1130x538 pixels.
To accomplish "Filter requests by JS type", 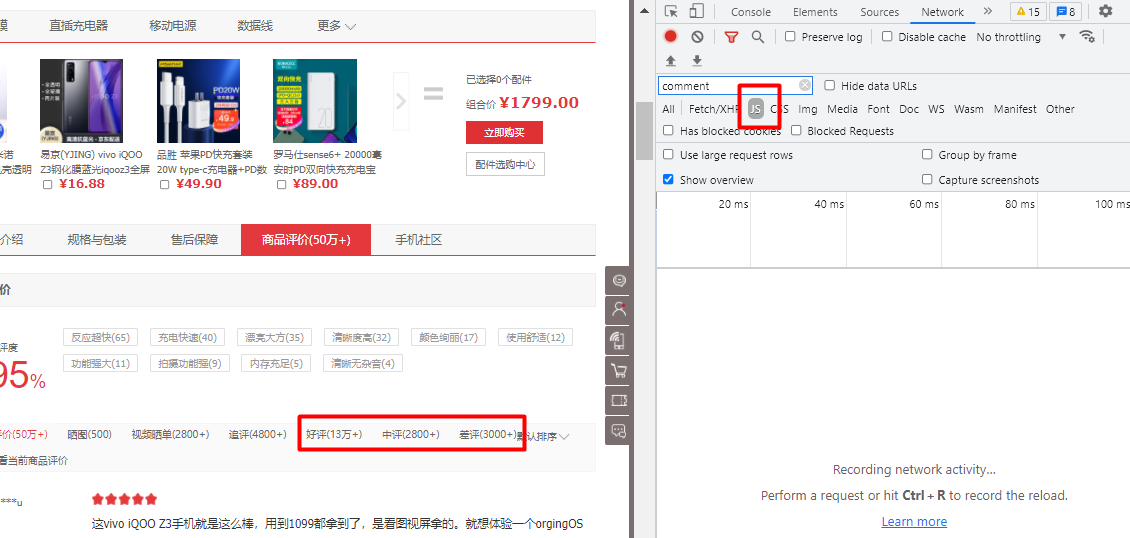I will (755, 109).
